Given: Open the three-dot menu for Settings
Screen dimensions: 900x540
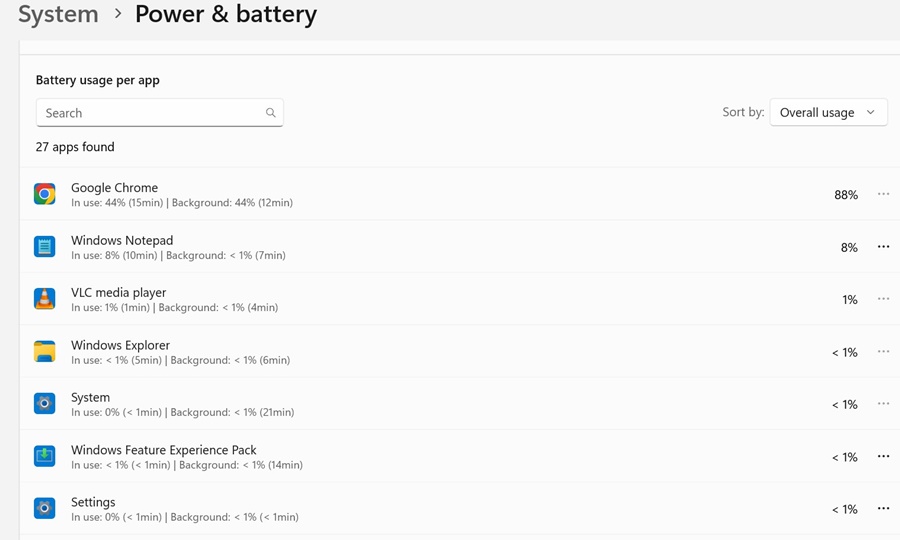Looking at the screenshot, I should (883, 509).
